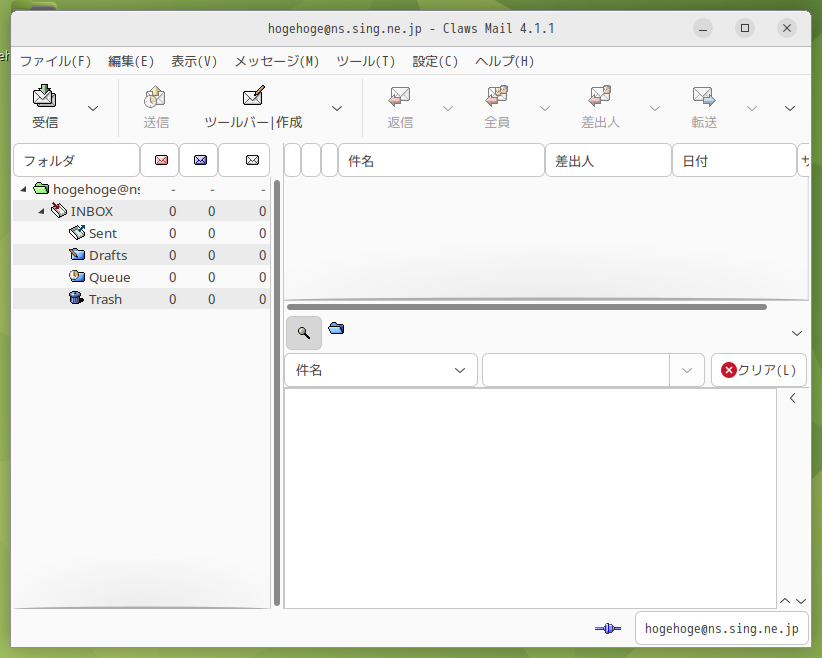Open the 件名 search type dropdown
Viewport: 822px width, 658px height.
pos(381,370)
